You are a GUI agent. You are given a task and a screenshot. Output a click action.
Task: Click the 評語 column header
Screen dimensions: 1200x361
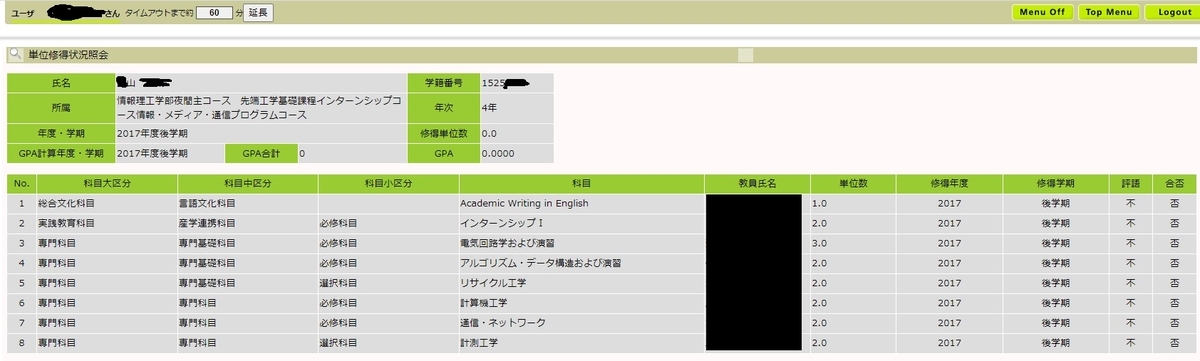1131,184
